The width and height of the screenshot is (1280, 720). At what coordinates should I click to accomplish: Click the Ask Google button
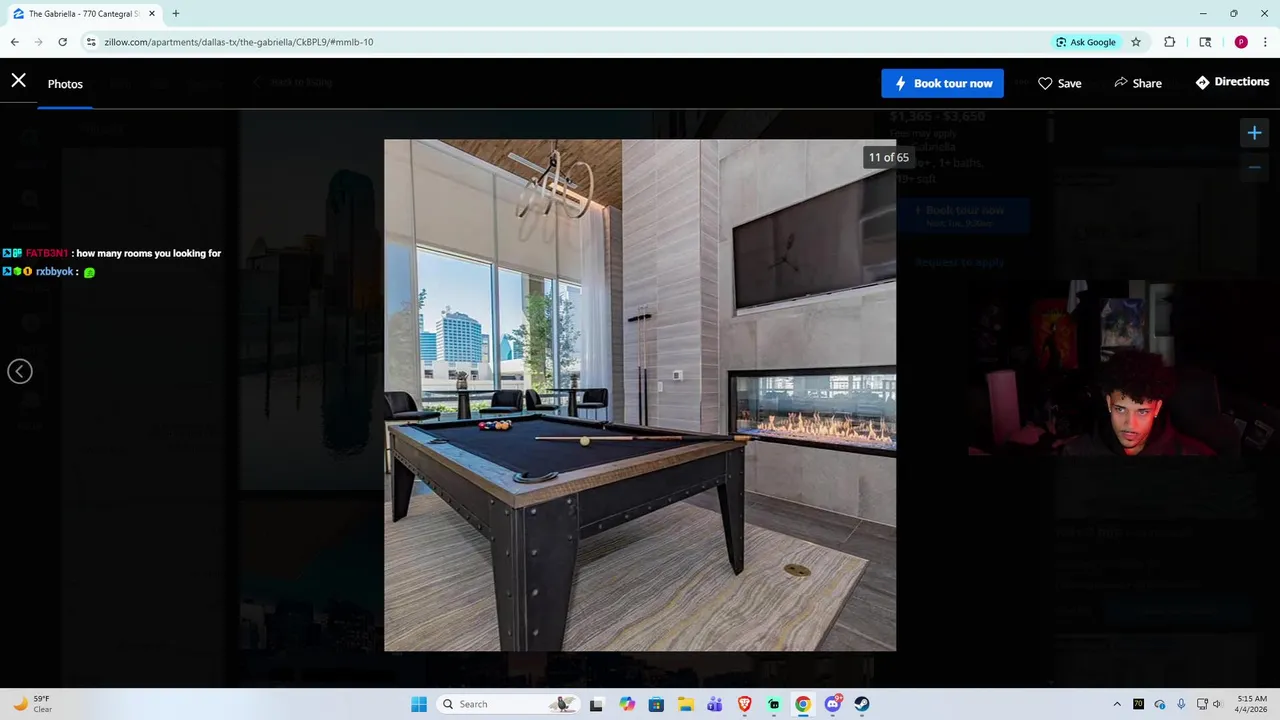1085,42
